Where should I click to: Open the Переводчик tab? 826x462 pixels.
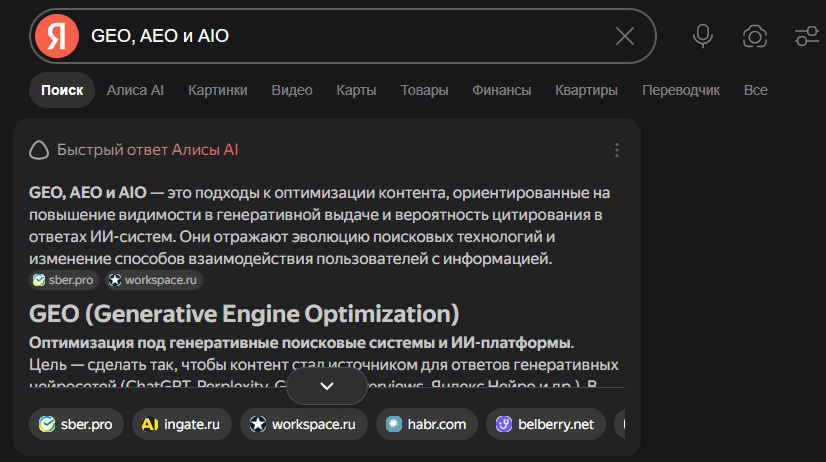coord(681,90)
